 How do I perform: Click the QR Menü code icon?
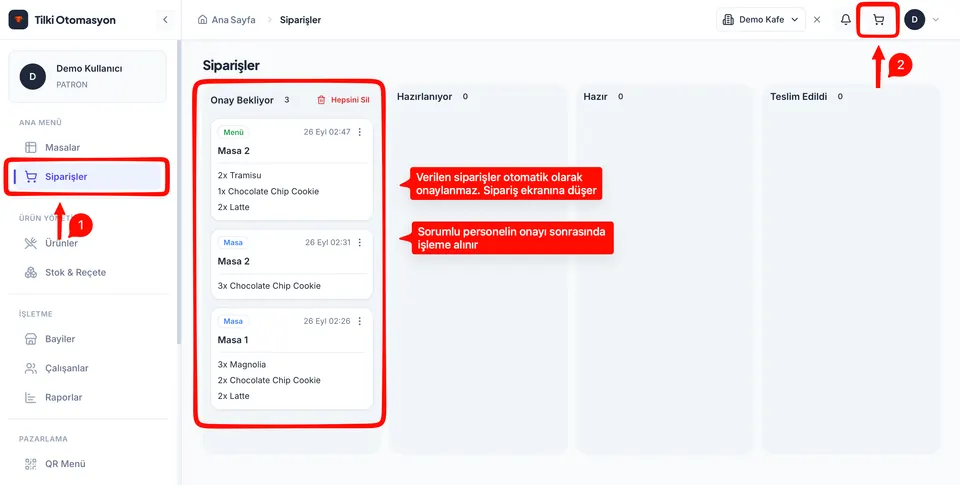click(31, 464)
